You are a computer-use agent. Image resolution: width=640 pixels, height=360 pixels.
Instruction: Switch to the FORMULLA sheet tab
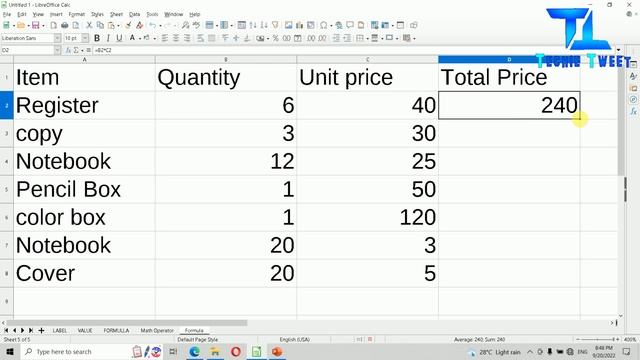[116, 330]
